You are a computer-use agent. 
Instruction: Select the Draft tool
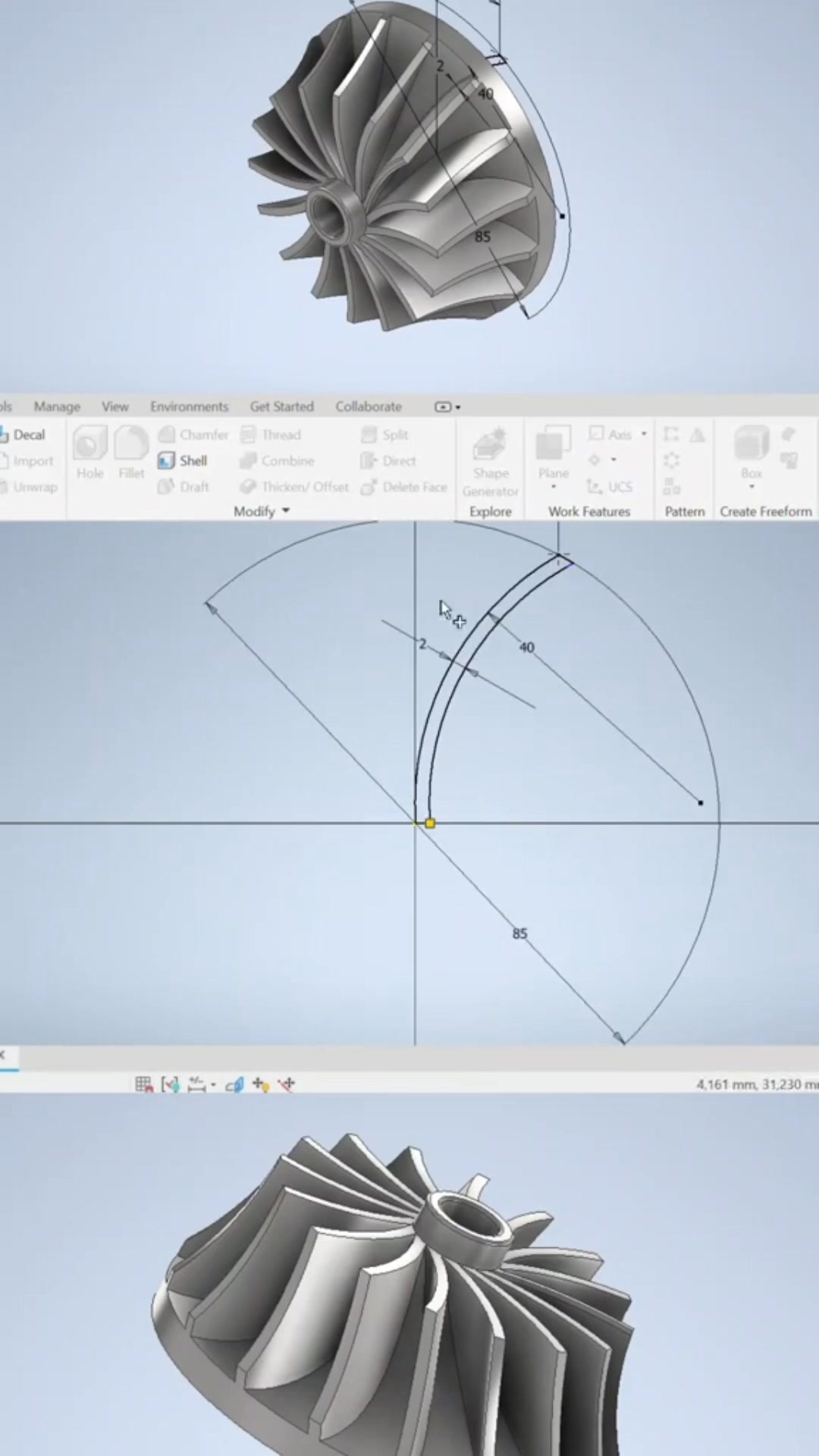184,486
